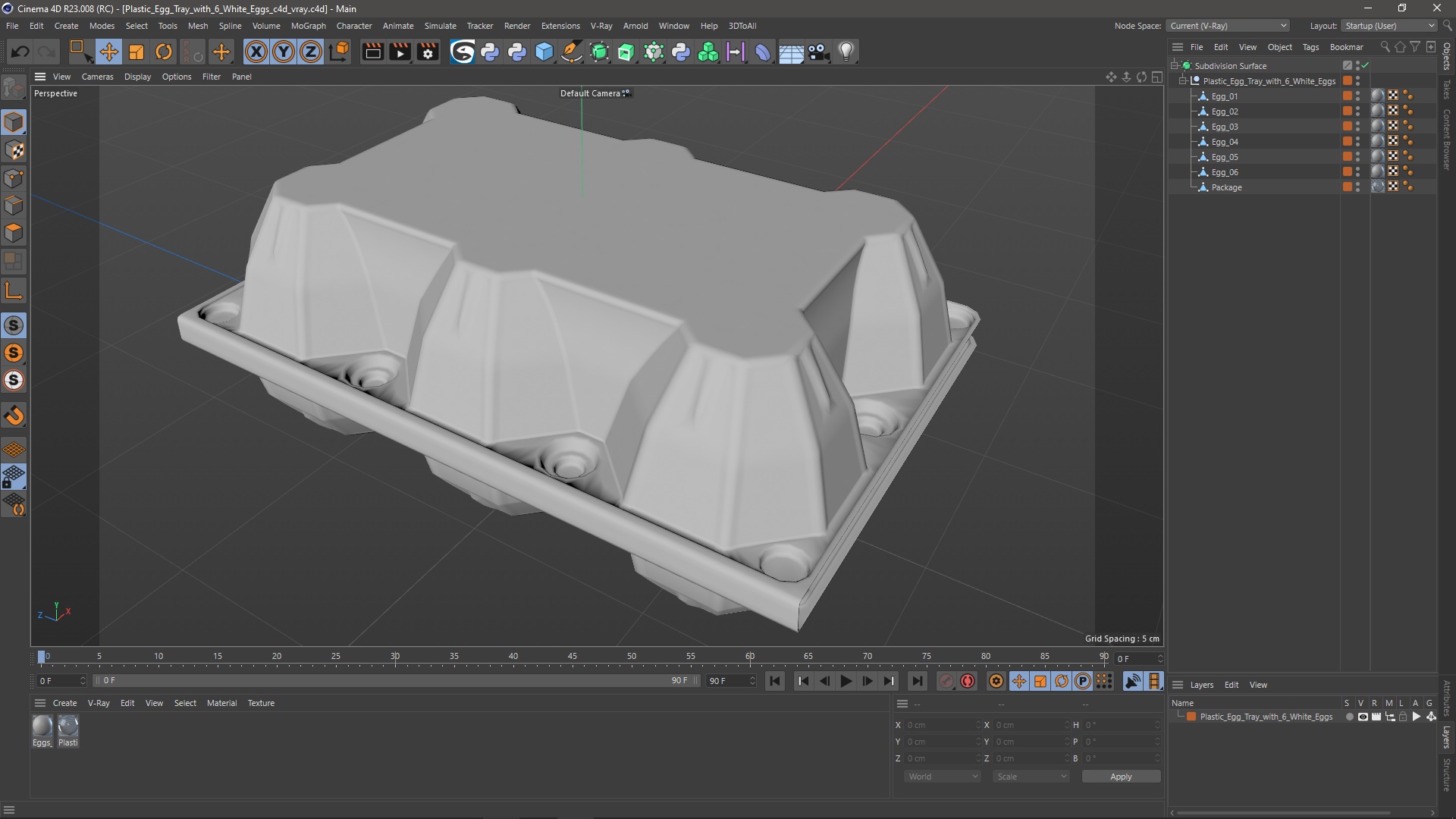This screenshot has height=819, width=1456.
Task: Open the viewport Cameras menu
Action: pyautogui.click(x=97, y=77)
